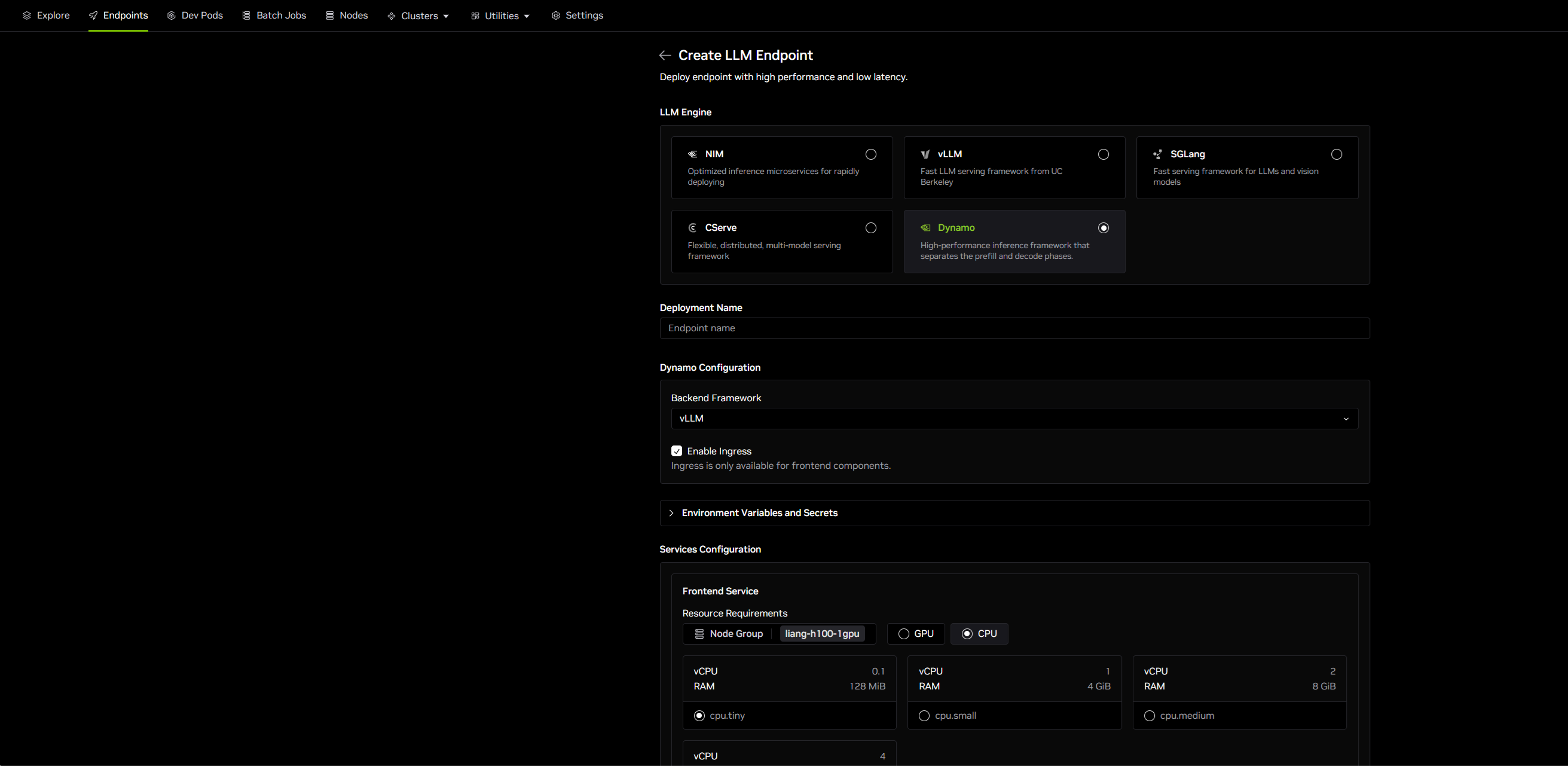Viewport: 1568px width, 766px height.
Task: Open the Backend Framework dropdown
Action: coord(1014,419)
